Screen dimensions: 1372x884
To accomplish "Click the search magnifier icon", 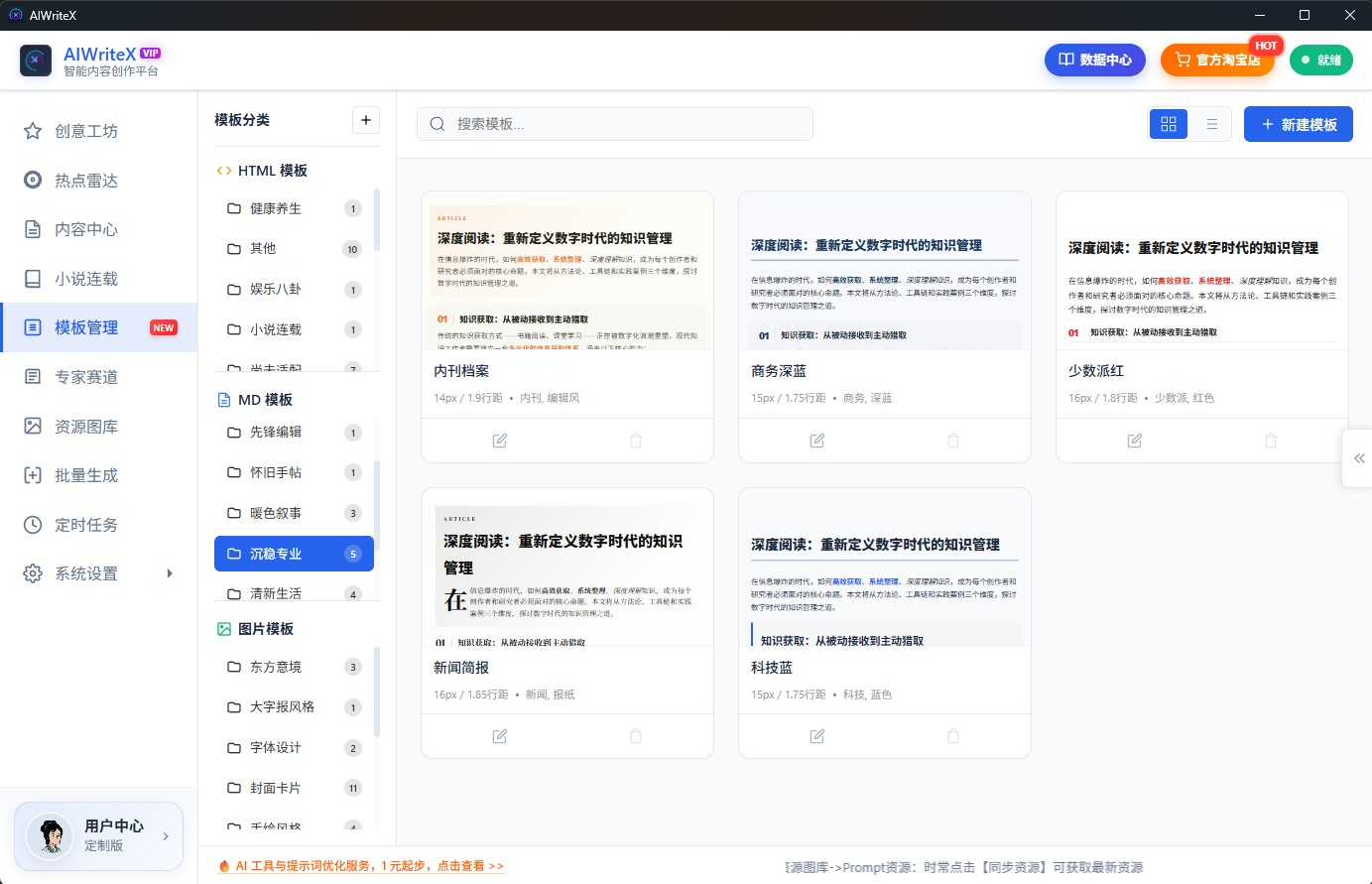I will 437,124.
